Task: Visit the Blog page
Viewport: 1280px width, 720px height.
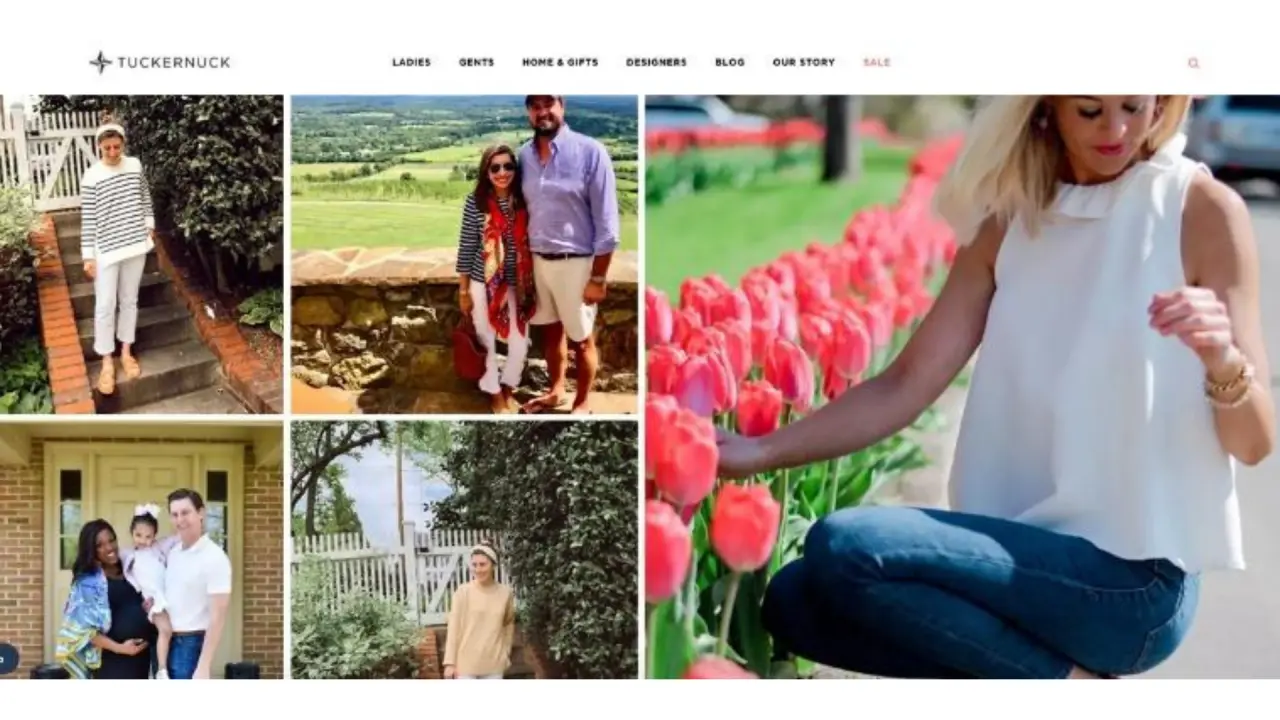Action: 730,62
